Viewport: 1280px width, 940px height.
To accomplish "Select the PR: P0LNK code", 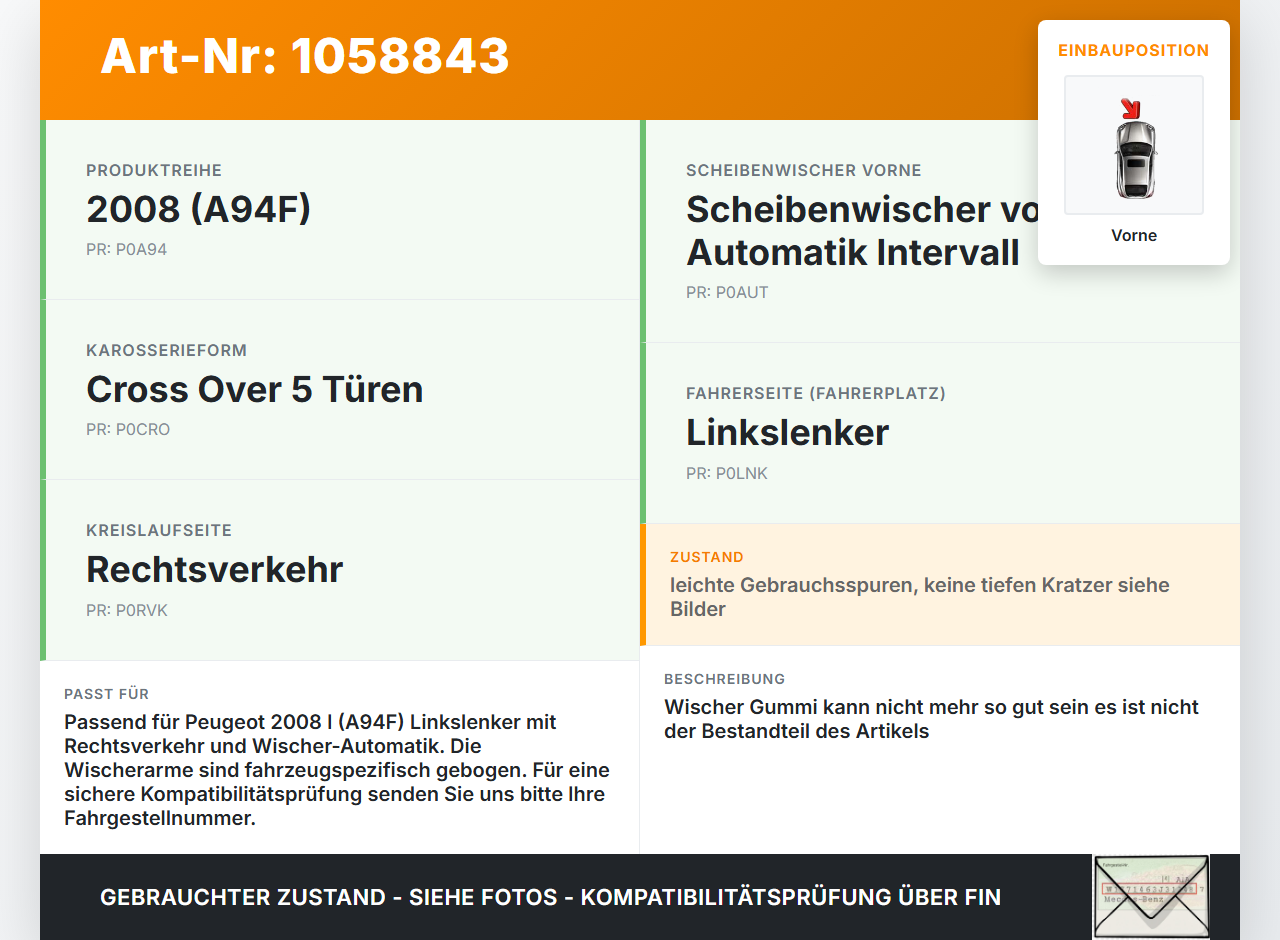I will coord(727,473).
